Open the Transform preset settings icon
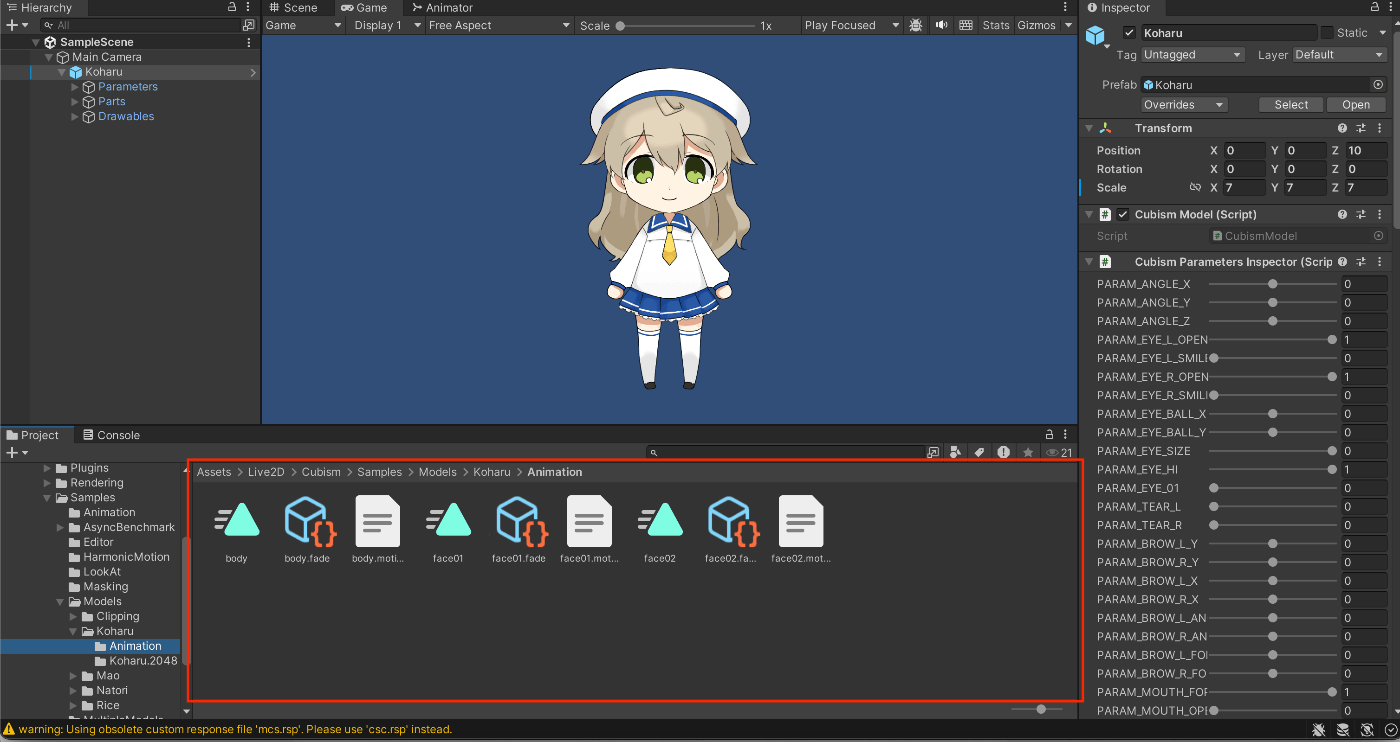Image resolution: width=1400 pixels, height=742 pixels. tap(1361, 128)
